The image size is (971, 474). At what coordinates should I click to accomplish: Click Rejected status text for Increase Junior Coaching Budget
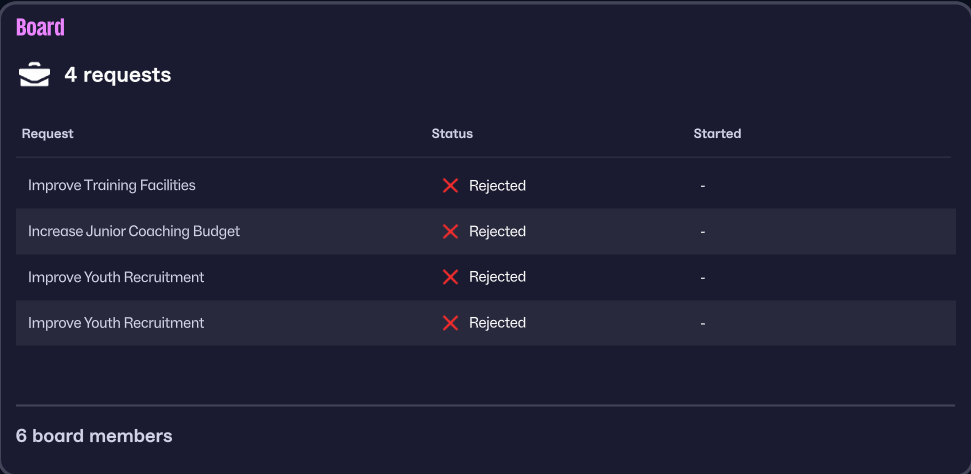click(x=497, y=231)
